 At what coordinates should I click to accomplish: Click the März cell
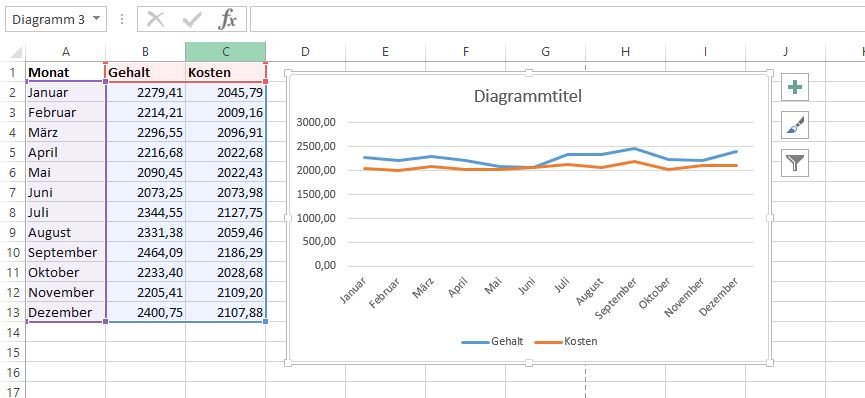pos(66,132)
